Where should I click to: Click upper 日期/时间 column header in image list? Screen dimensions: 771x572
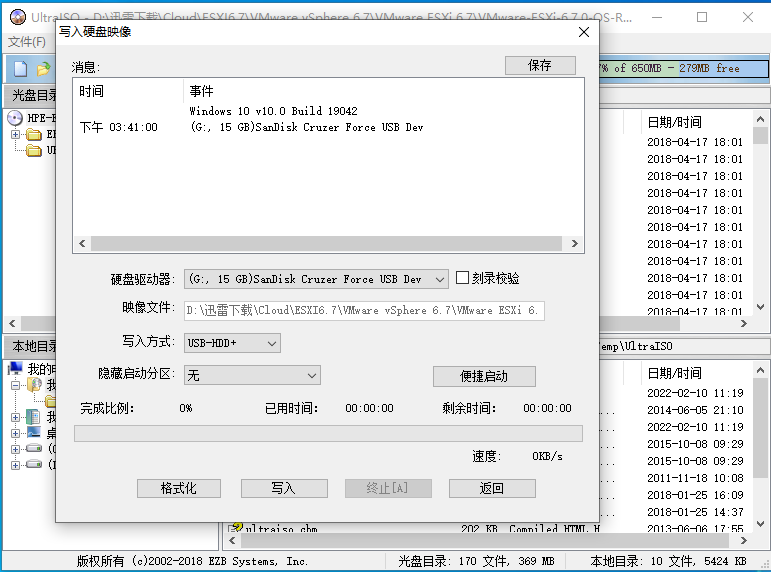[674, 122]
